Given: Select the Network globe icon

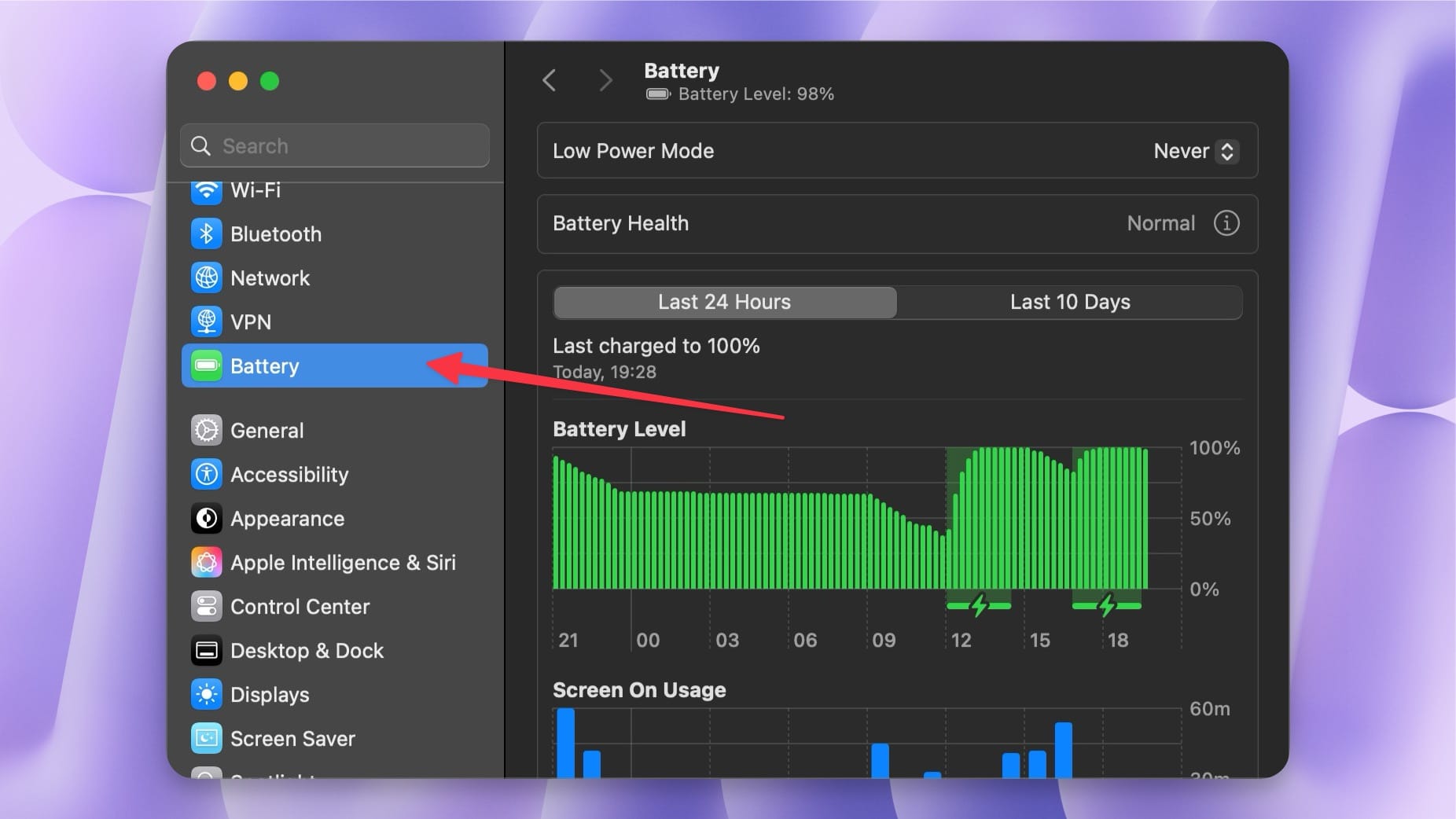Looking at the screenshot, I should point(206,277).
